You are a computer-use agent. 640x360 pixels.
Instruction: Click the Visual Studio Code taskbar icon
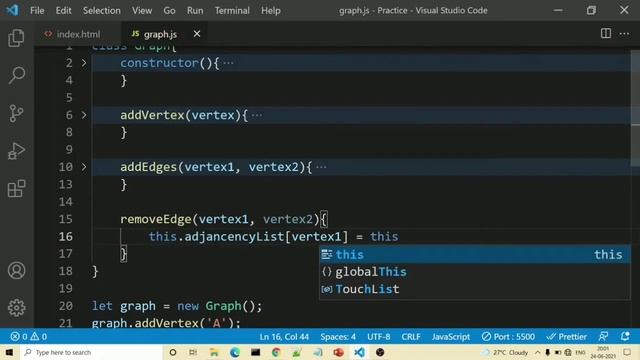tap(359, 352)
